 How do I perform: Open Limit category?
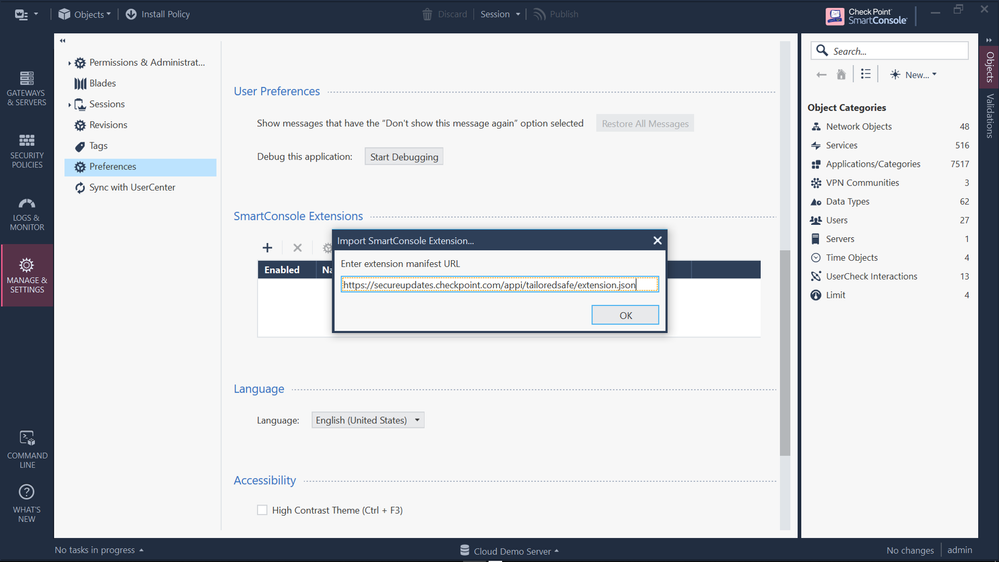click(889, 295)
